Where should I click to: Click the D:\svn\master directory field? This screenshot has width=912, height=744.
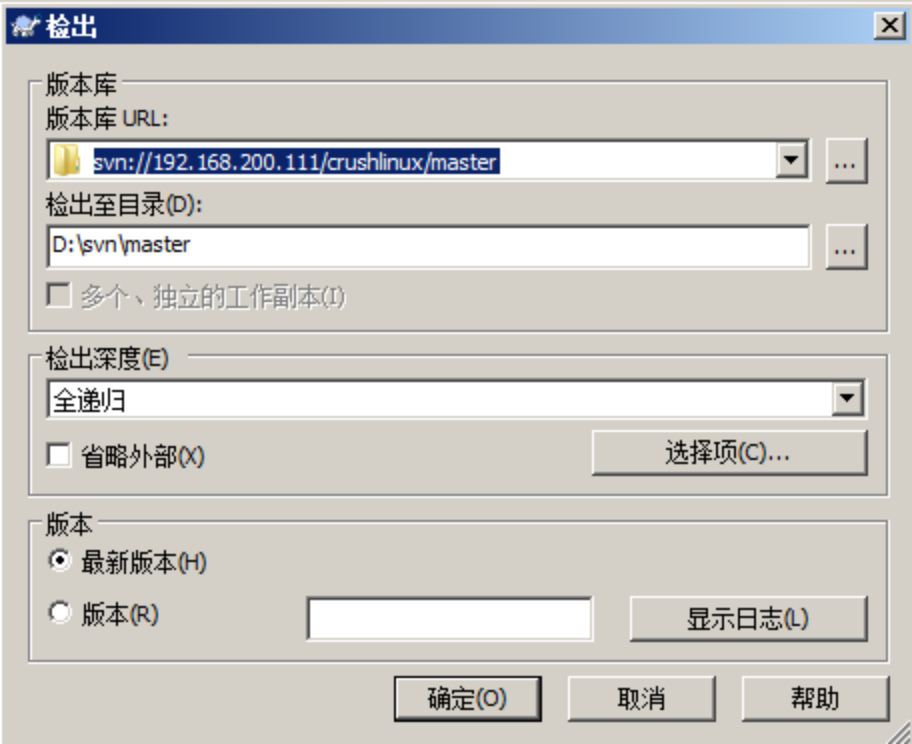click(x=428, y=247)
